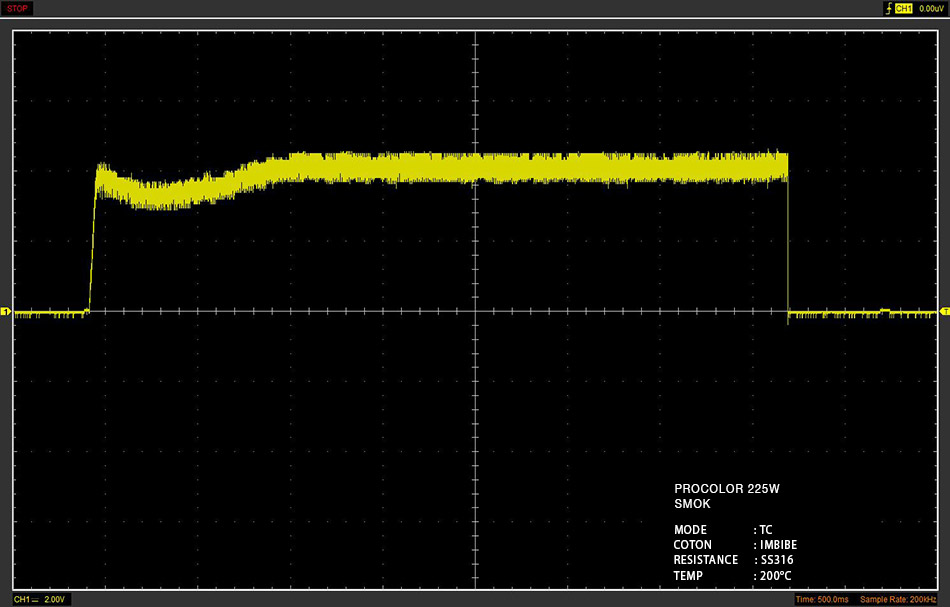Click the initial overshoot peak of the waveform
Screen dimensions: 950x607
click(102, 167)
